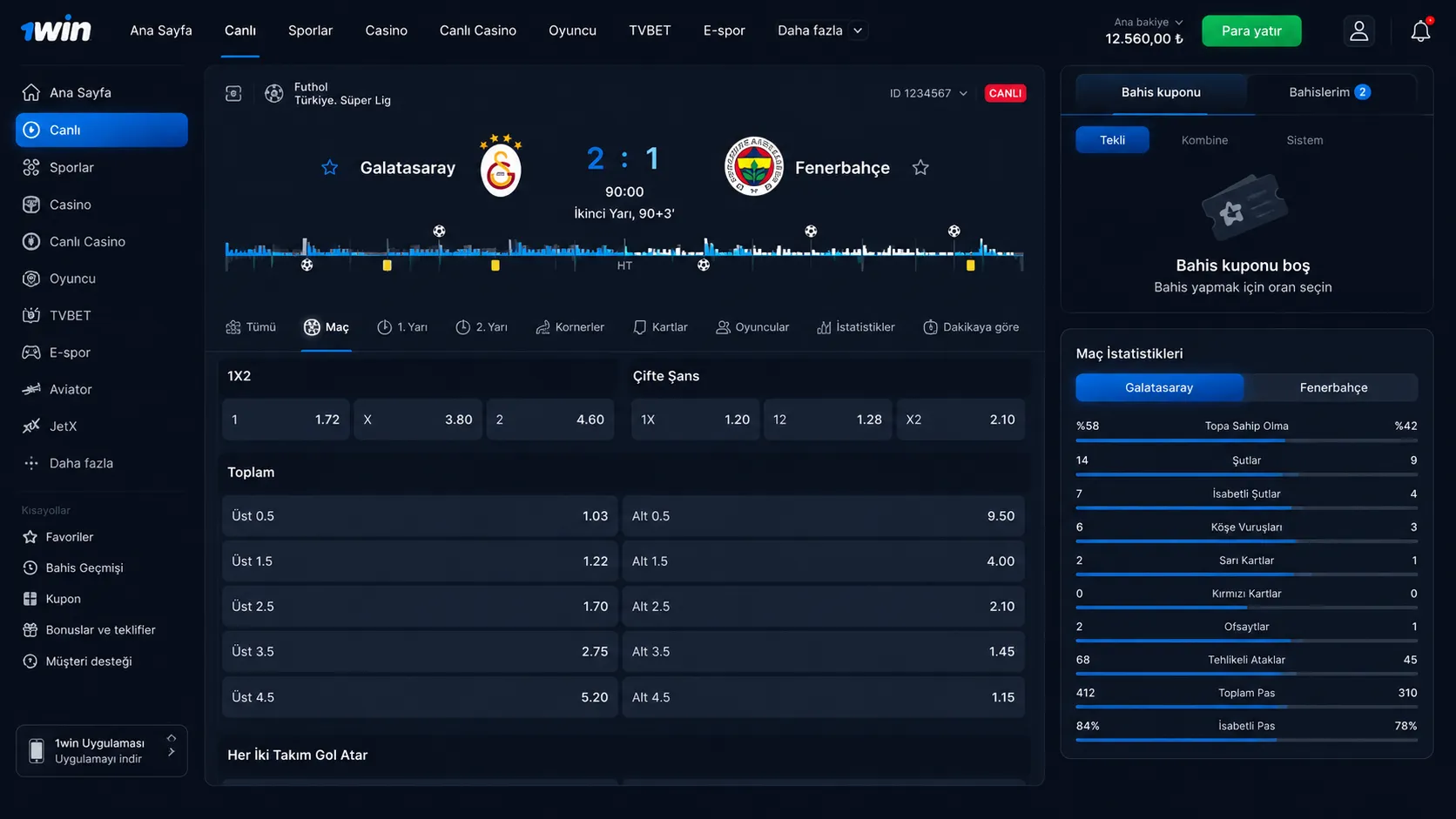The width and height of the screenshot is (1456, 819).
Task: Open user profile icon
Action: (x=1358, y=30)
